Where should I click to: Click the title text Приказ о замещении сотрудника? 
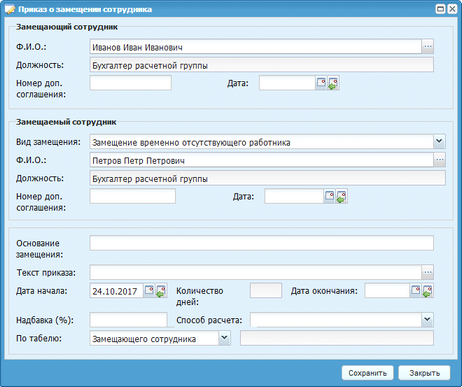(85, 9)
